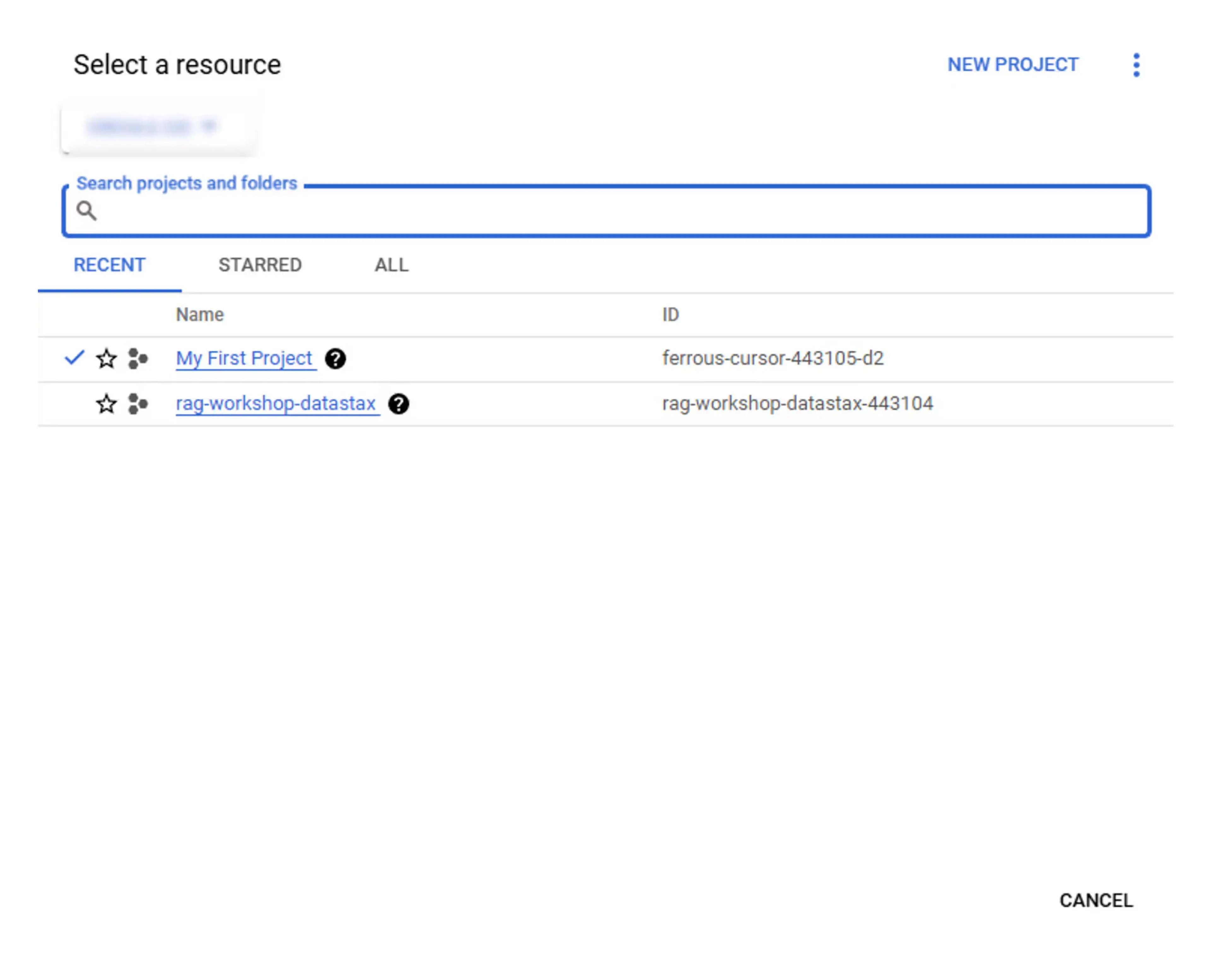
Task: Star the My First Project row
Action: (x=106, y=359)
